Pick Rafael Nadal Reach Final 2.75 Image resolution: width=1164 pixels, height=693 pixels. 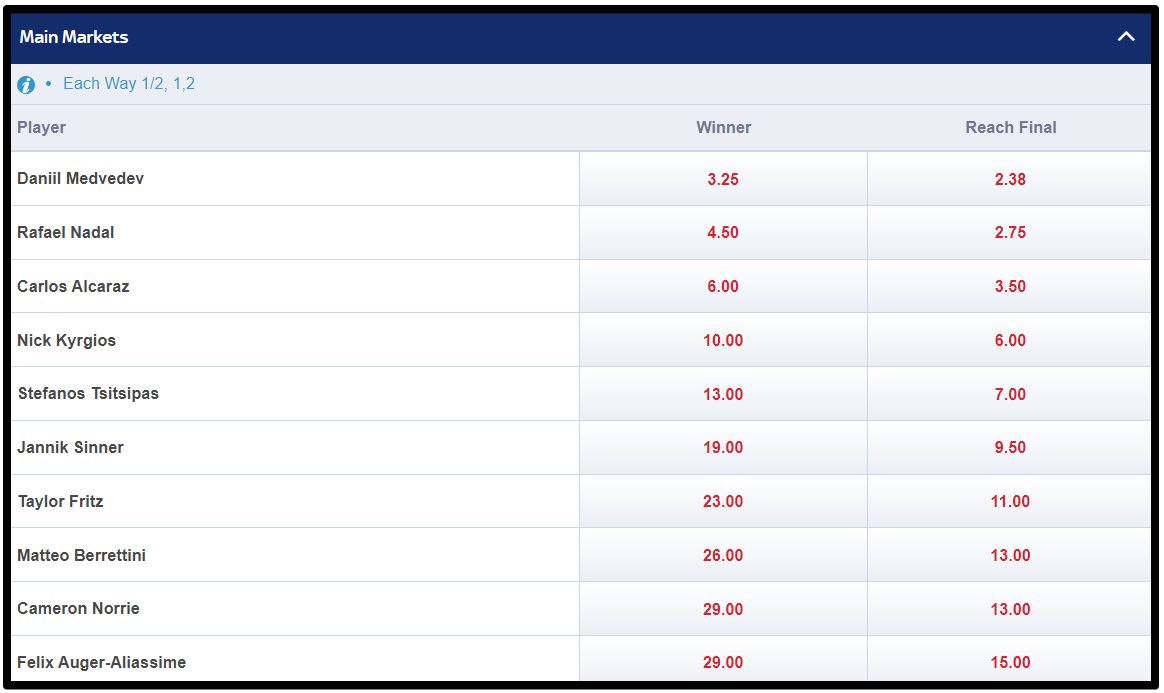[x=1010, y=232]
